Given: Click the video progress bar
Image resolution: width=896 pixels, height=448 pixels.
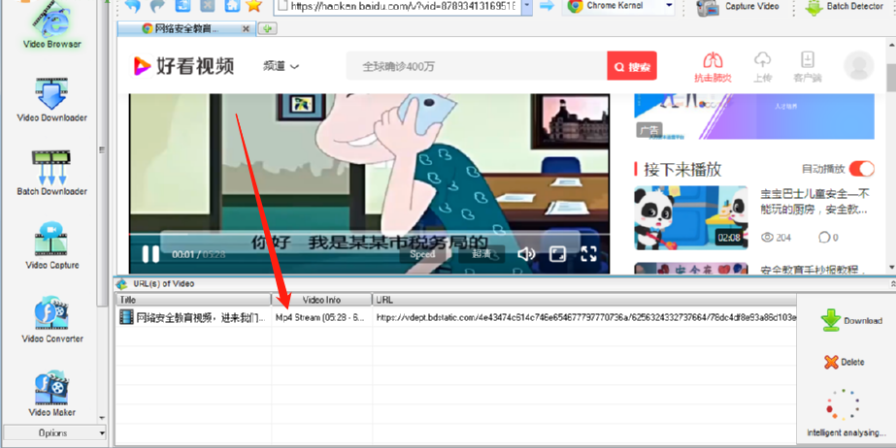Looking at the screenshot, I should click(369, 234).
